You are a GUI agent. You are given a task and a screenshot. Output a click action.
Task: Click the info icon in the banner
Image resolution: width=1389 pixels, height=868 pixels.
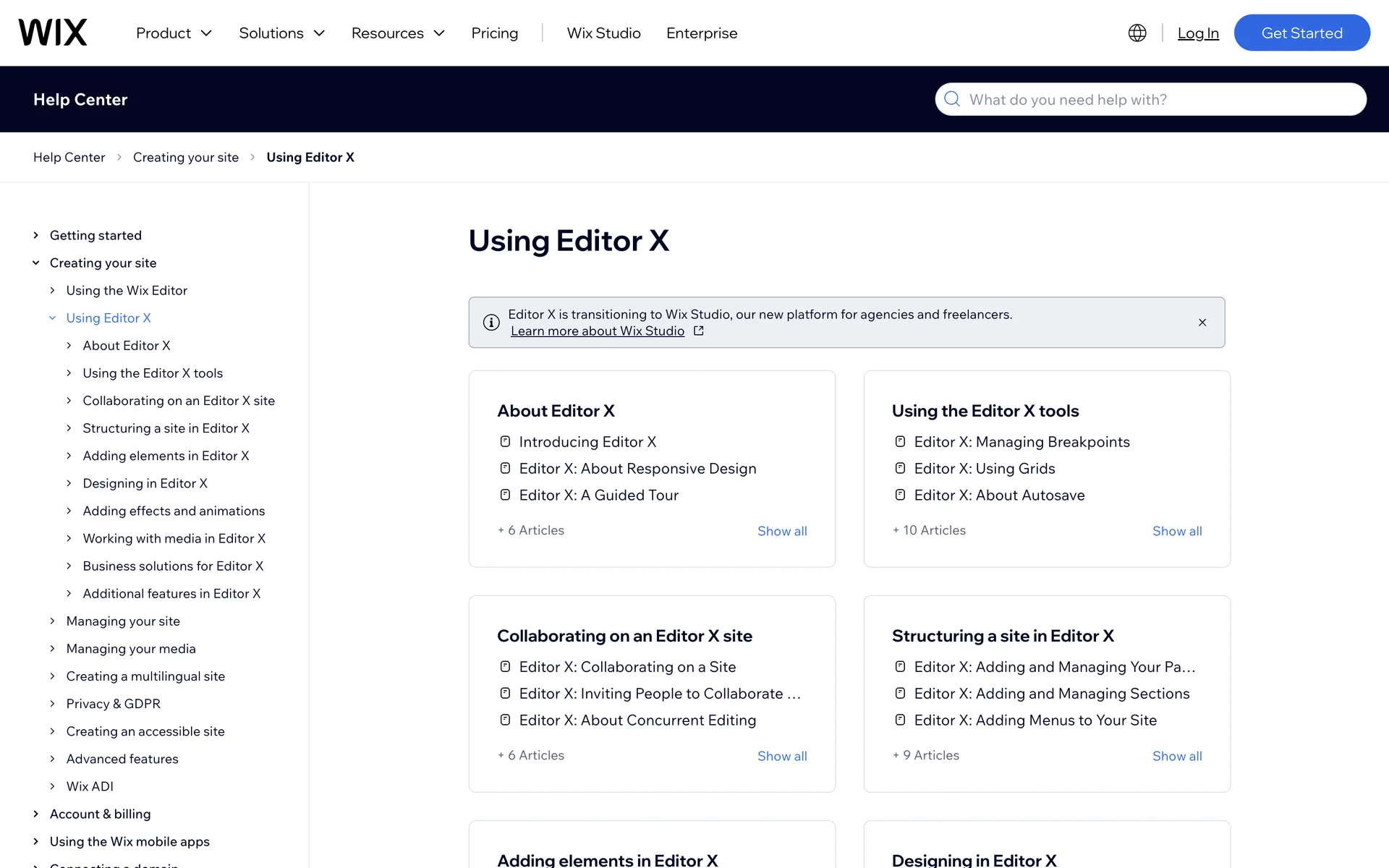pyautogui.click(x=491, y=323)
